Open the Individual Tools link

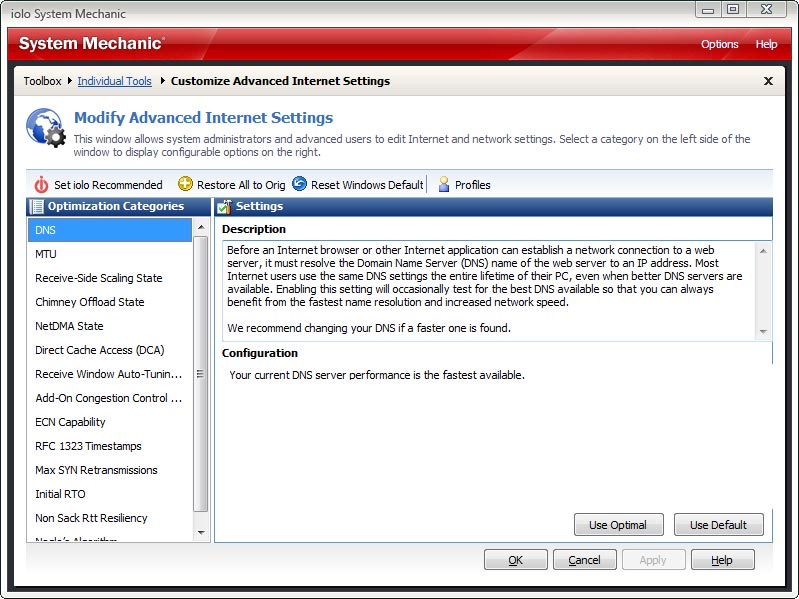click(x=114, y=81)
